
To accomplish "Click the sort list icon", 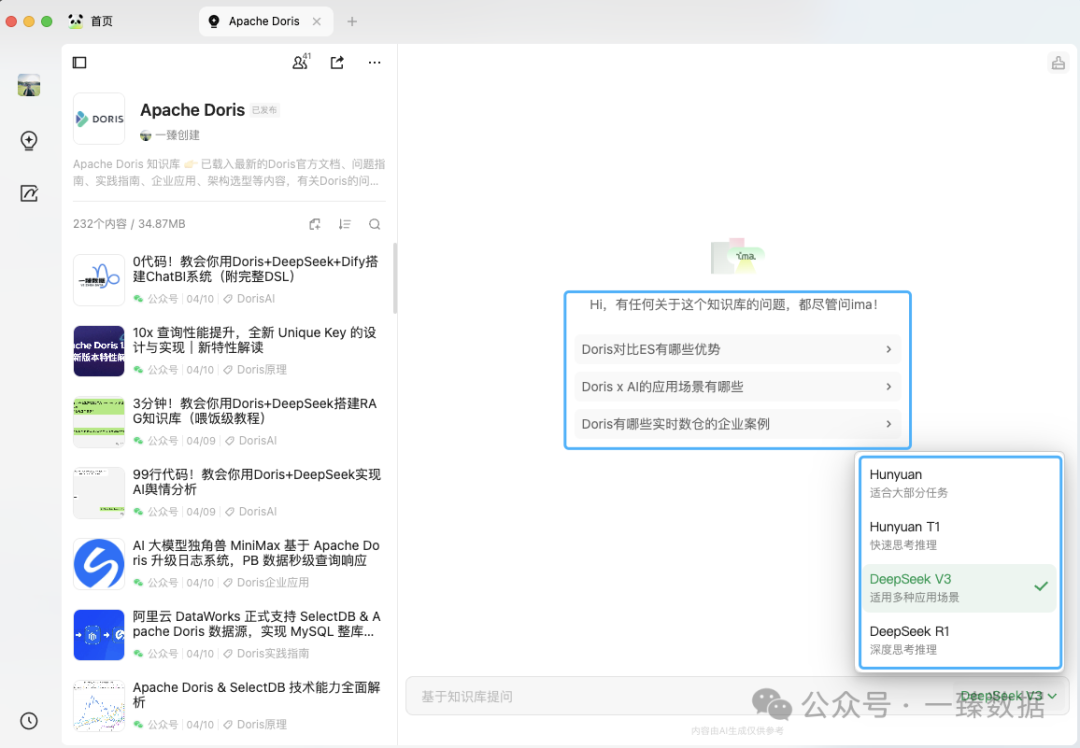I will tap(344, 224).
